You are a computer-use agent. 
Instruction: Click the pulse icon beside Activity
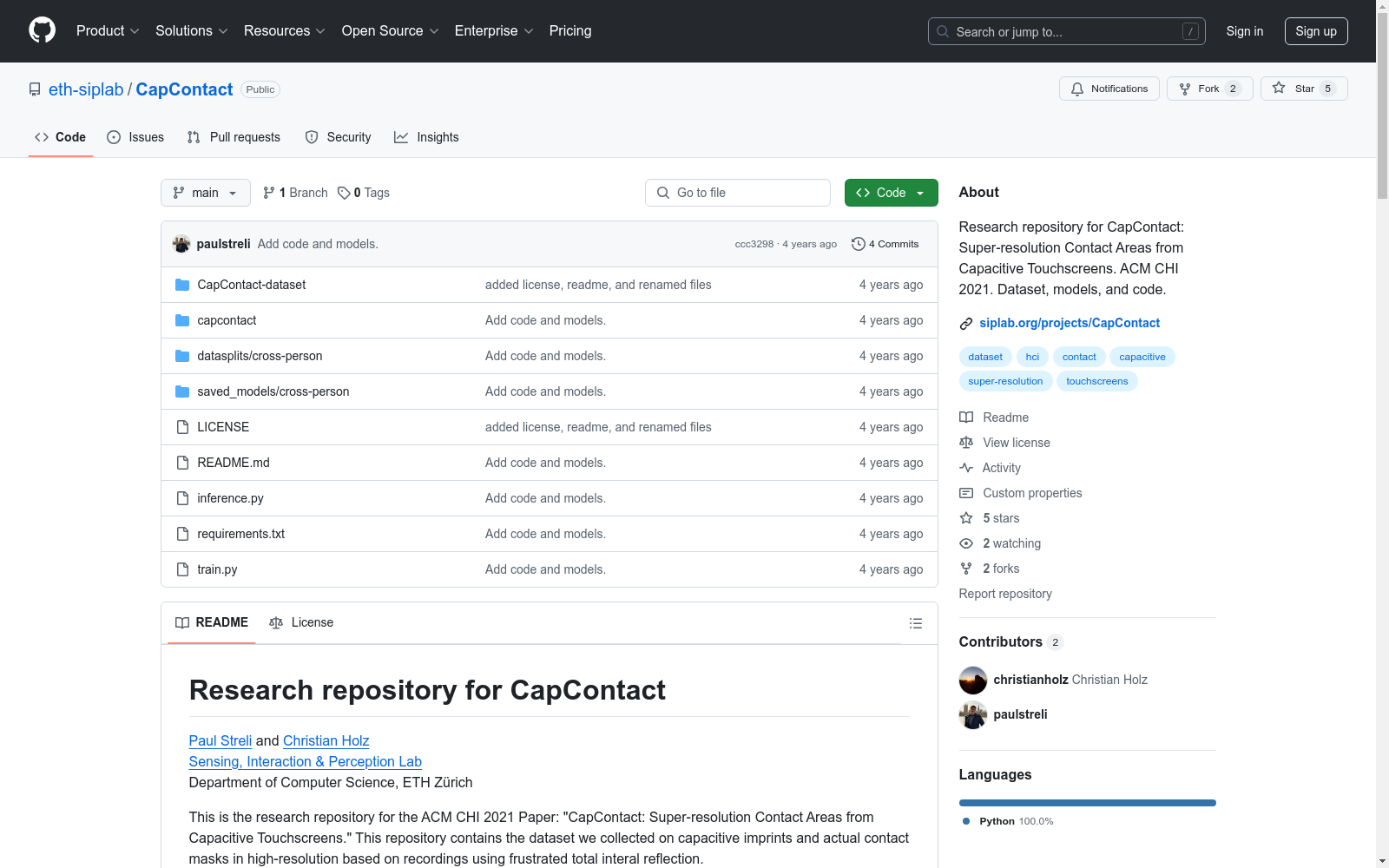coord(966,468)
